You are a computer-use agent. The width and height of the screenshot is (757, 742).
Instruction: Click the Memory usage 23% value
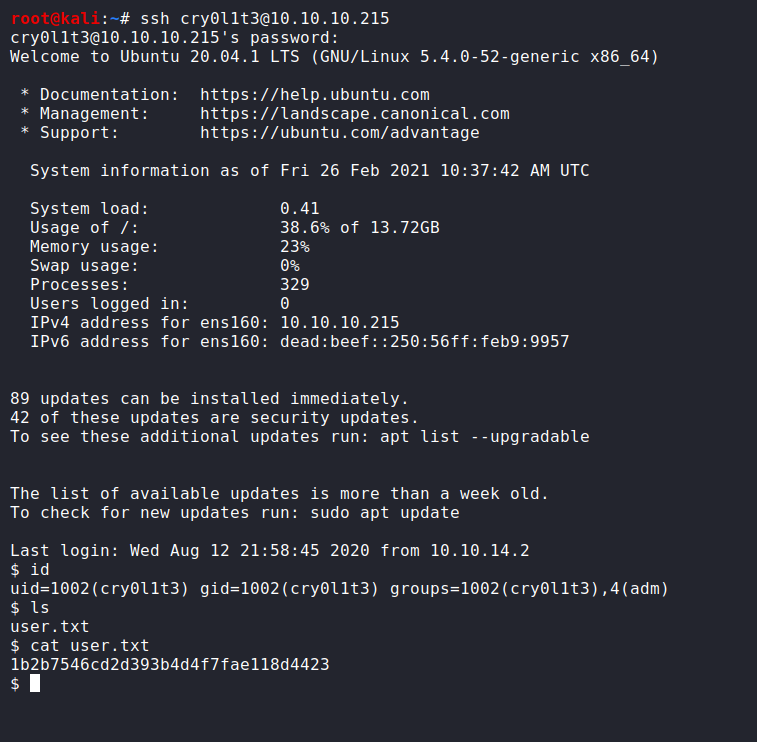click(x=294, y=247)
